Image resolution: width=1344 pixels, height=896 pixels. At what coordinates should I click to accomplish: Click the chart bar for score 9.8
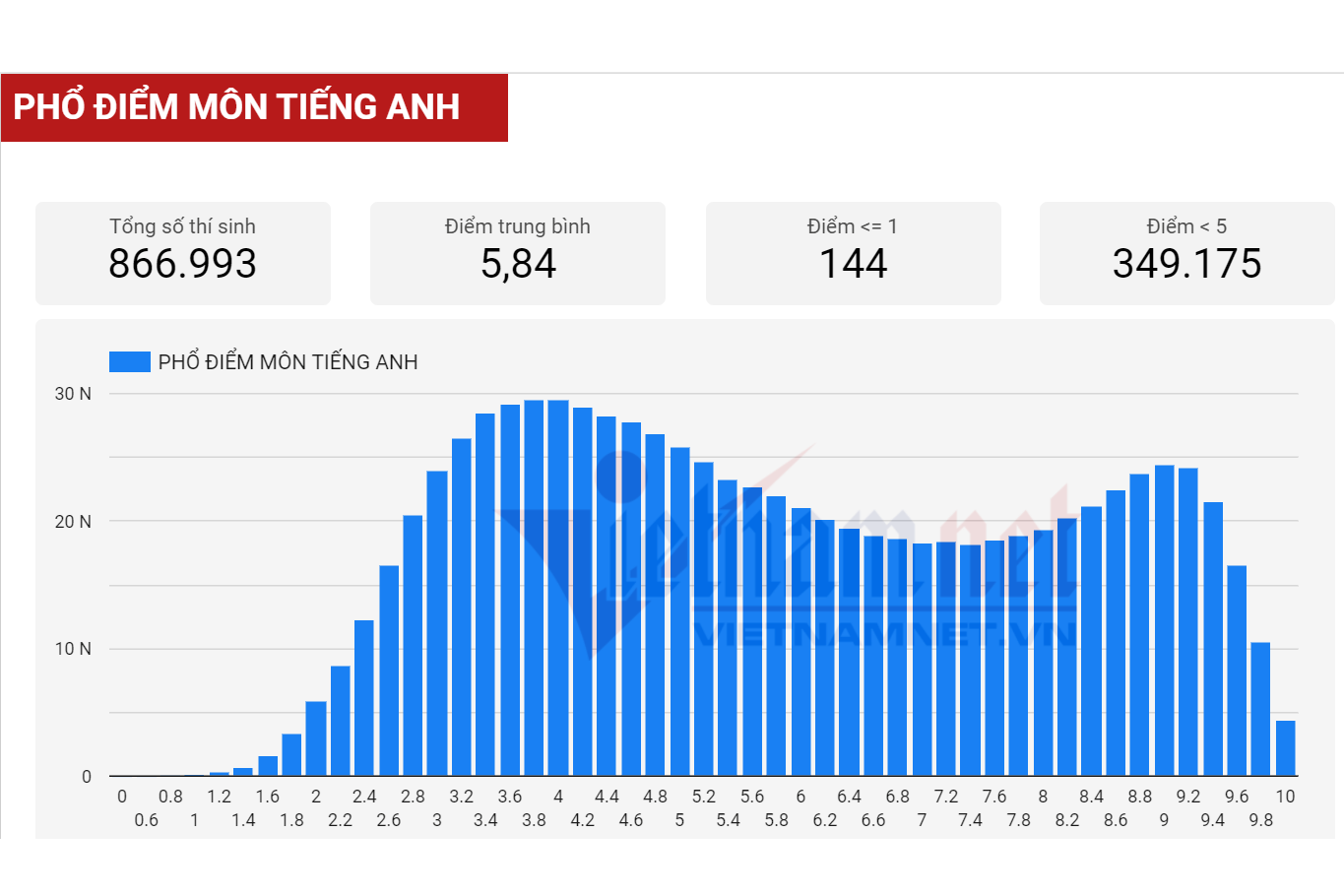[1260, 709]
